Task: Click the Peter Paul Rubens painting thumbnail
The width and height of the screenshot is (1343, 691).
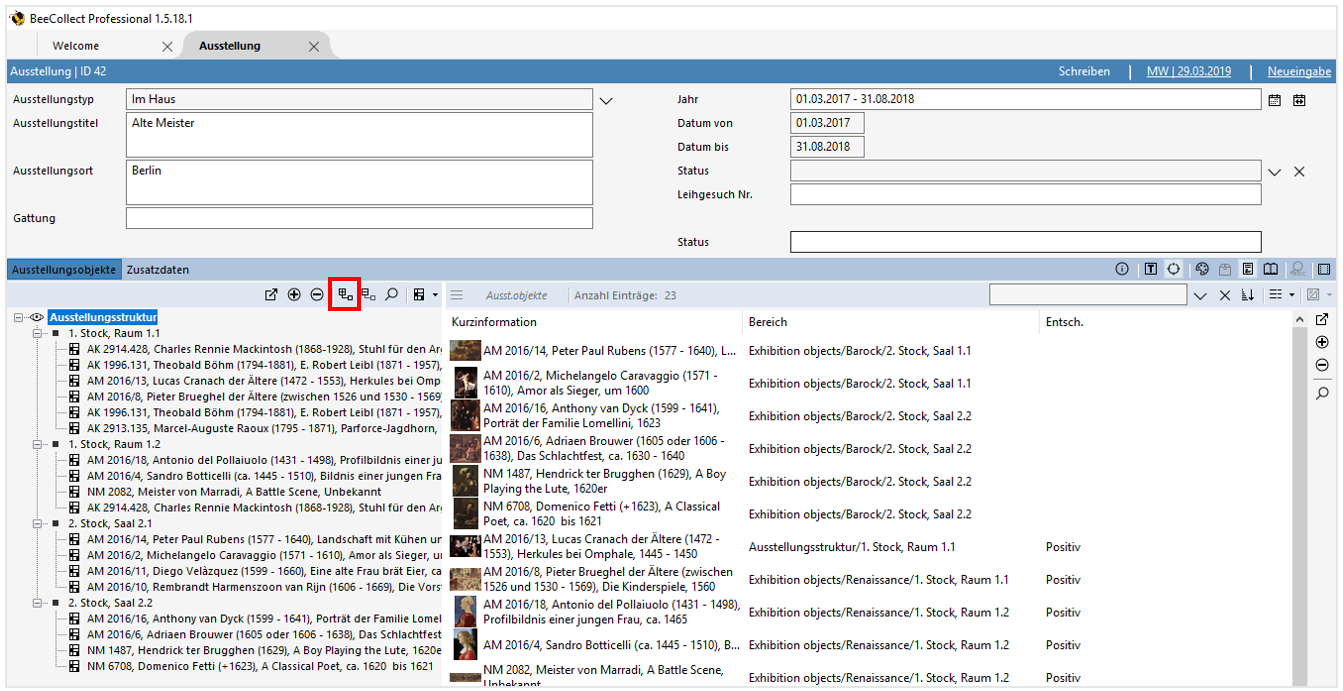Action: pyautogui.click(x=464, y=350)
